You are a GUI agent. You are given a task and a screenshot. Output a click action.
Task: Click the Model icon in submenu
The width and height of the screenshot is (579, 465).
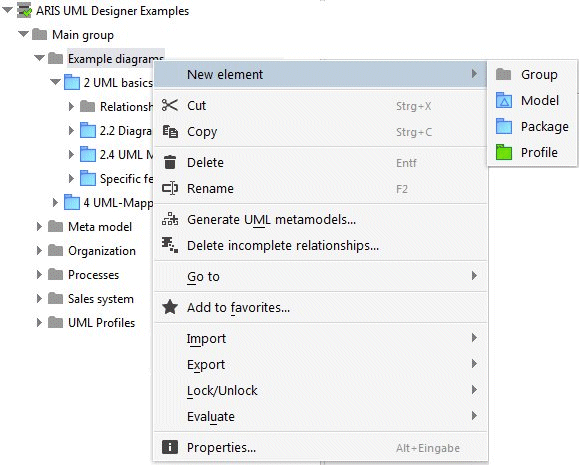pyautogui.click(x=504, y=100)
